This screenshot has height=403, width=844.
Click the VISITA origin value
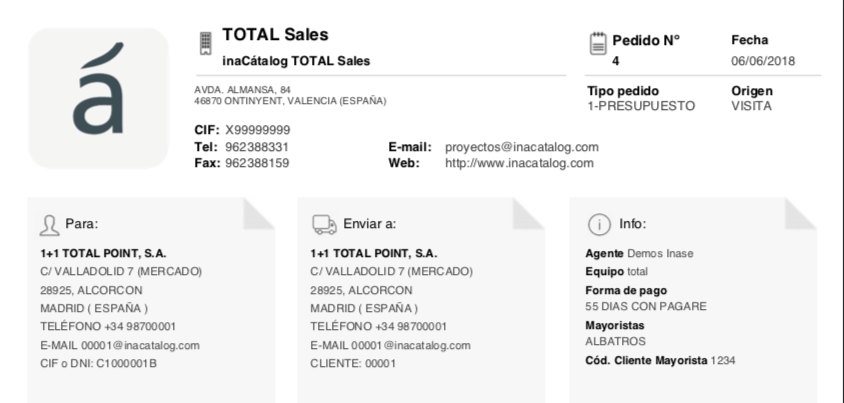[751, 106]
